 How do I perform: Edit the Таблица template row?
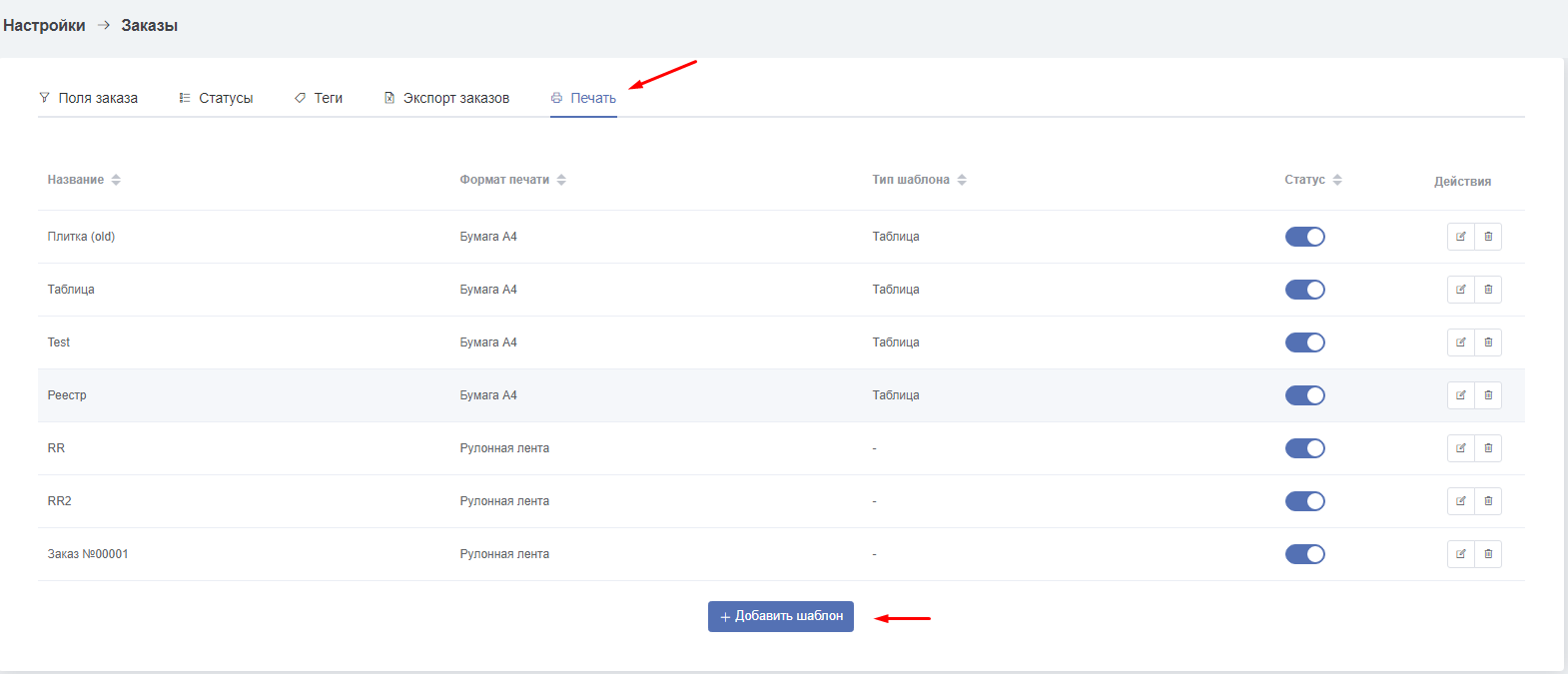pos(1461,290)
